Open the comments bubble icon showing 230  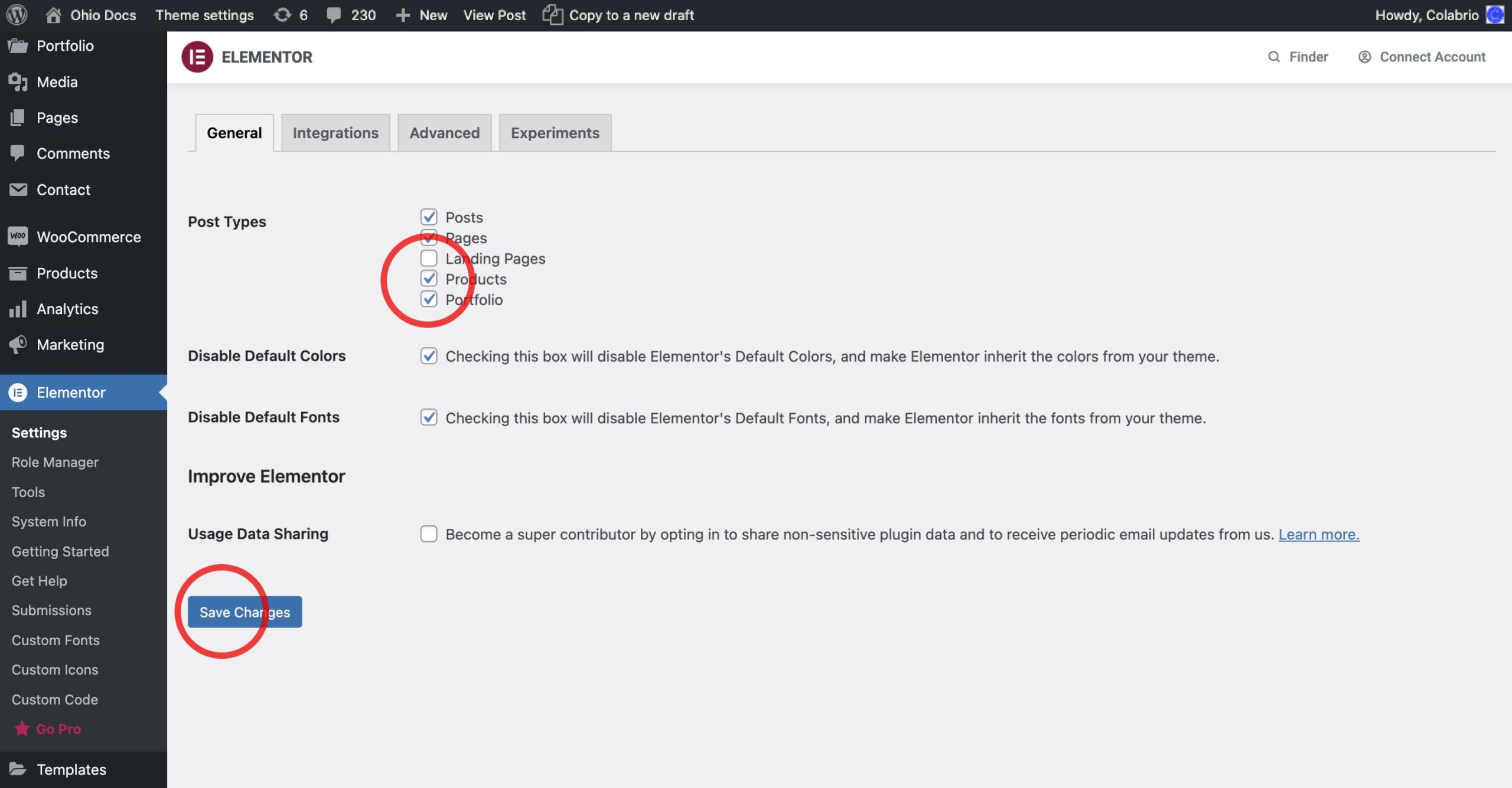coord(334,15)
